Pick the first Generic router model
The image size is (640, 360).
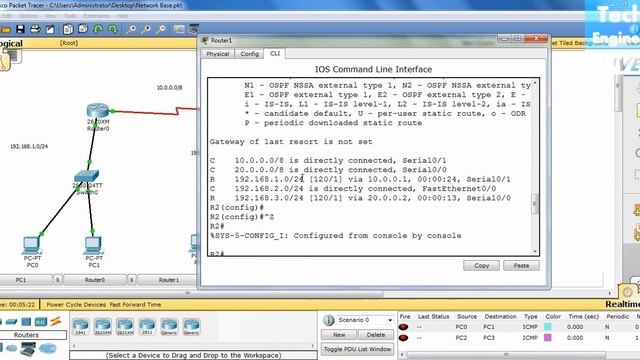pyautogui.click(x=169, y=327)
